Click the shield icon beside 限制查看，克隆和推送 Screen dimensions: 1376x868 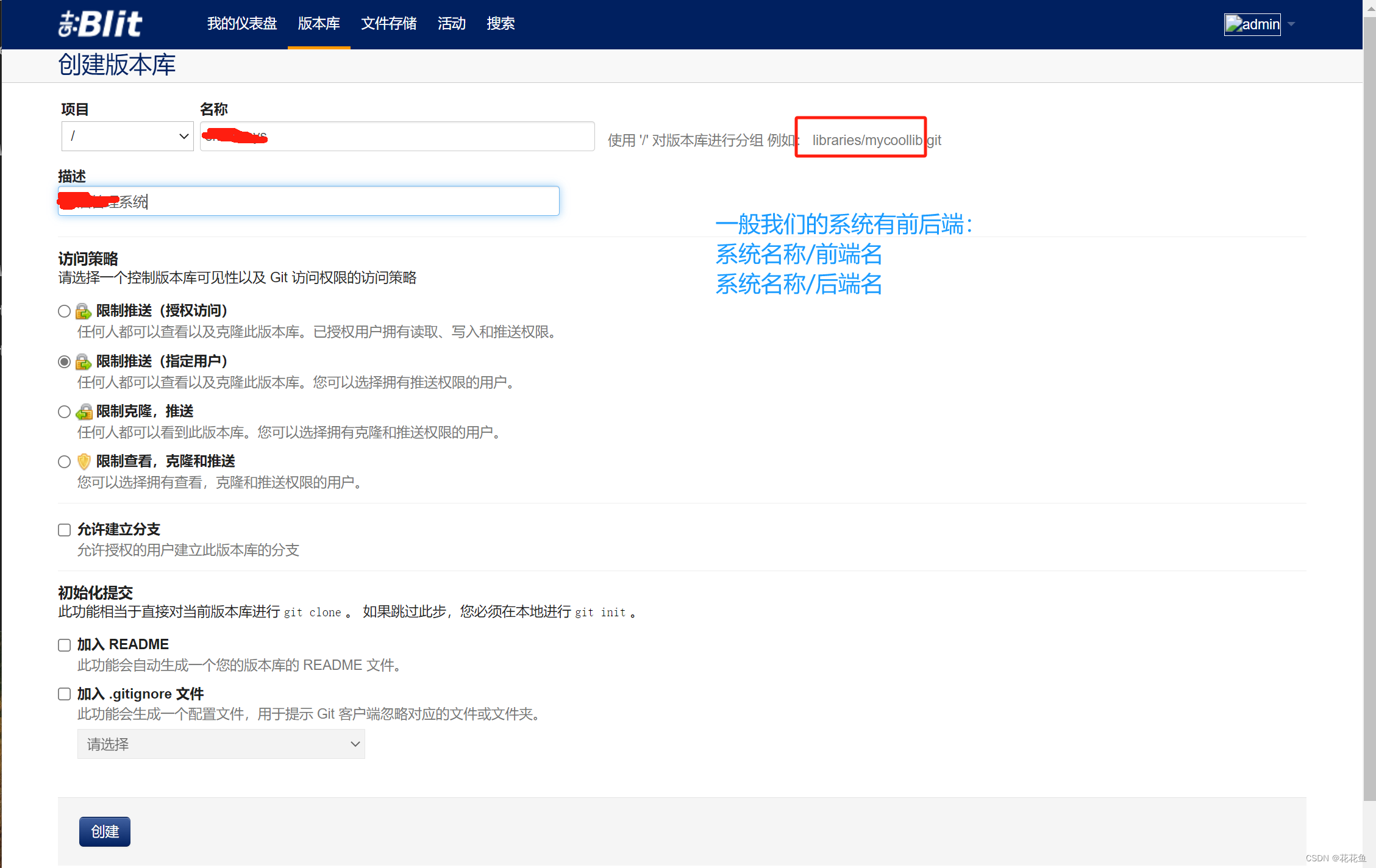pyautogui.click(x=84, y=461)
